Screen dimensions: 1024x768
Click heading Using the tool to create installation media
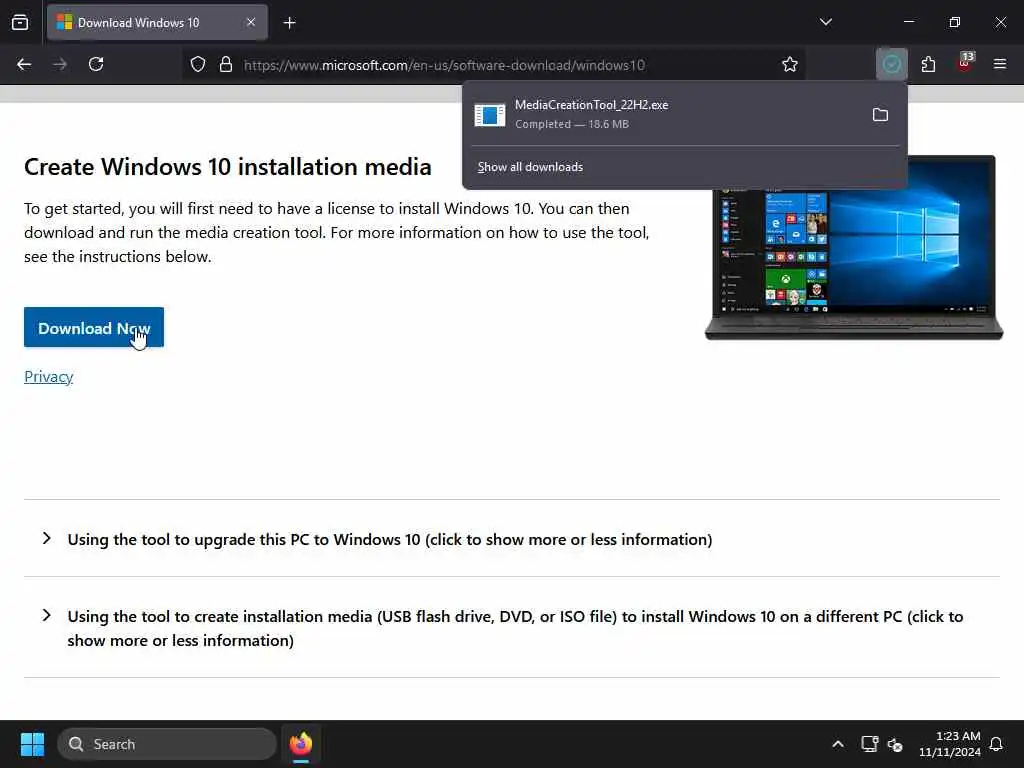tap(515, 628)
